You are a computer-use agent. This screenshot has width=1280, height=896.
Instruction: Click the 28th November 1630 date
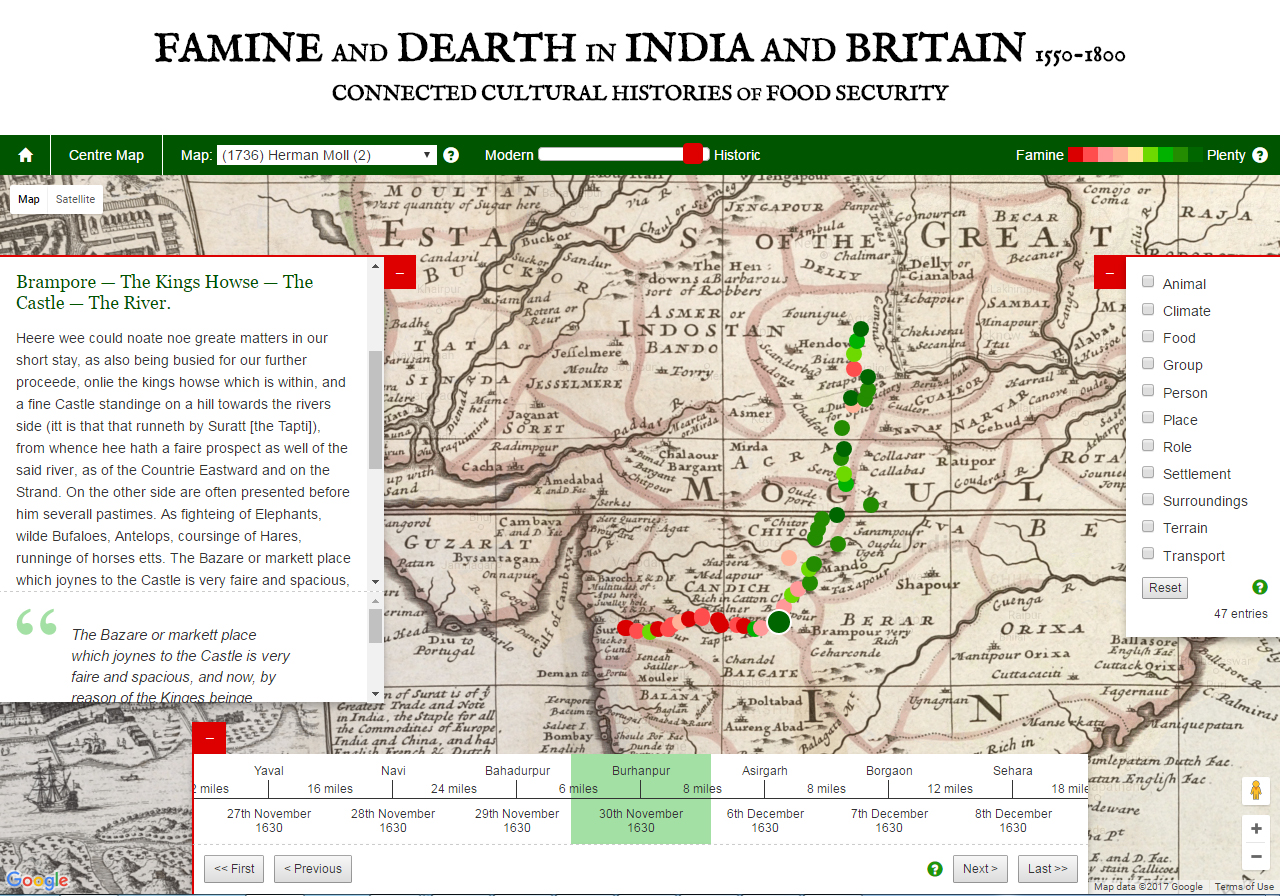click(x=393, y=821)
